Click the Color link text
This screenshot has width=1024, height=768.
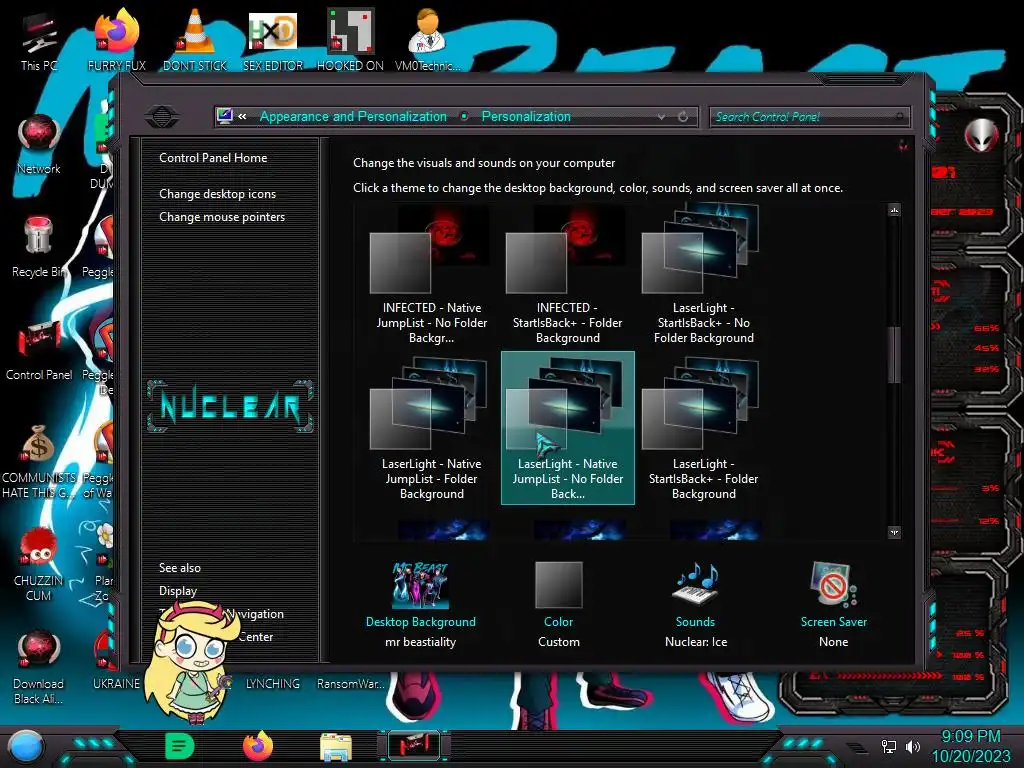pos(558,622)
